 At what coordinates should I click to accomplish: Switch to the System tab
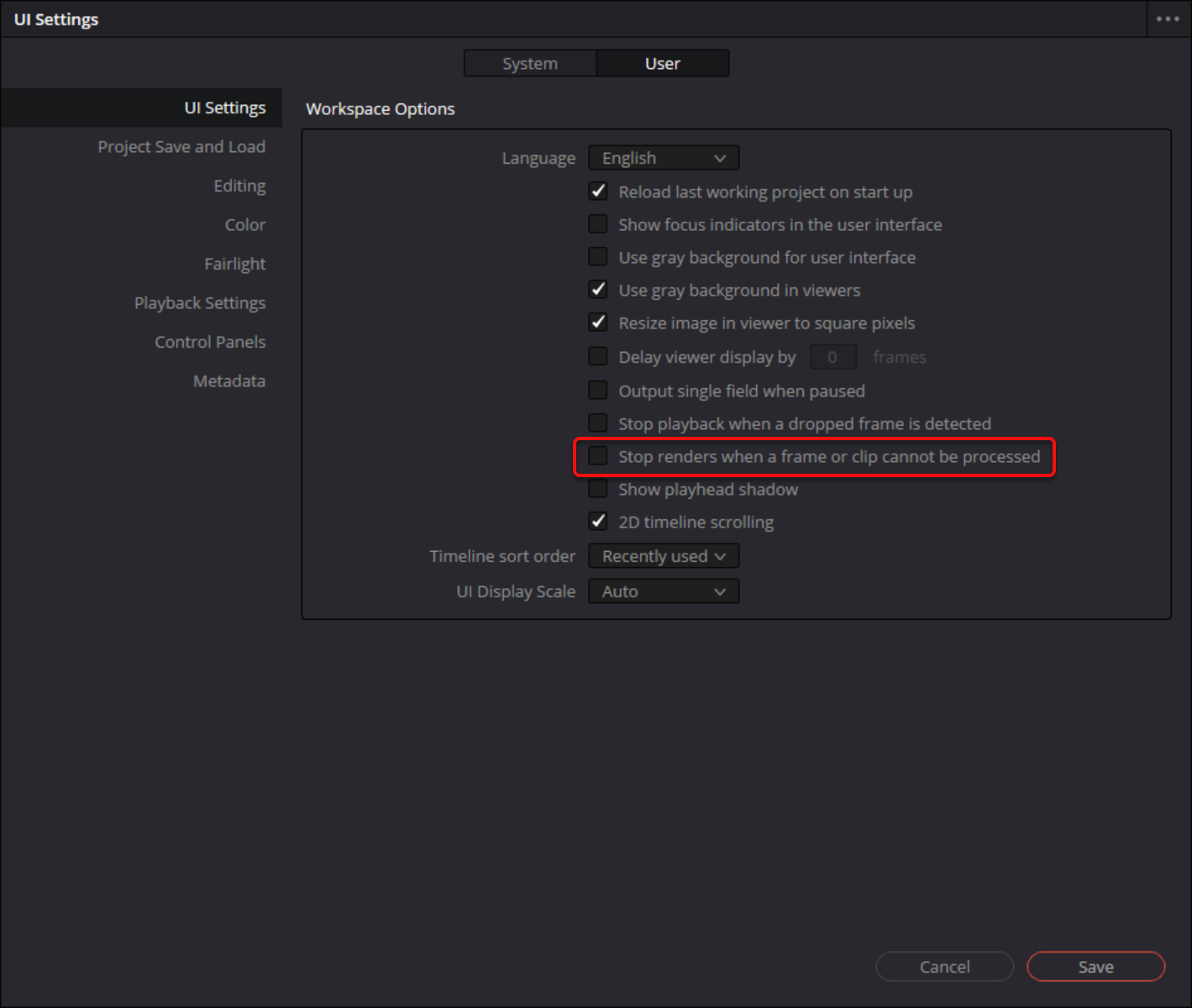(530, 64)
